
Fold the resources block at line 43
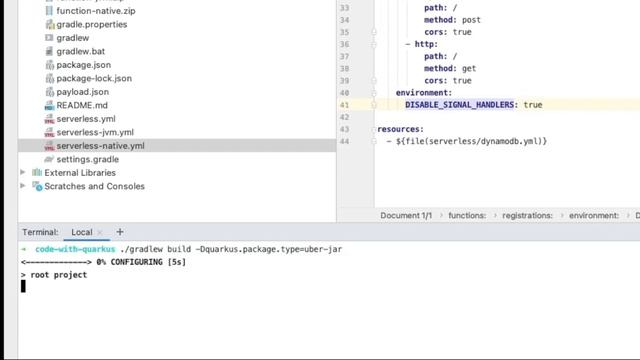[374, 129]
